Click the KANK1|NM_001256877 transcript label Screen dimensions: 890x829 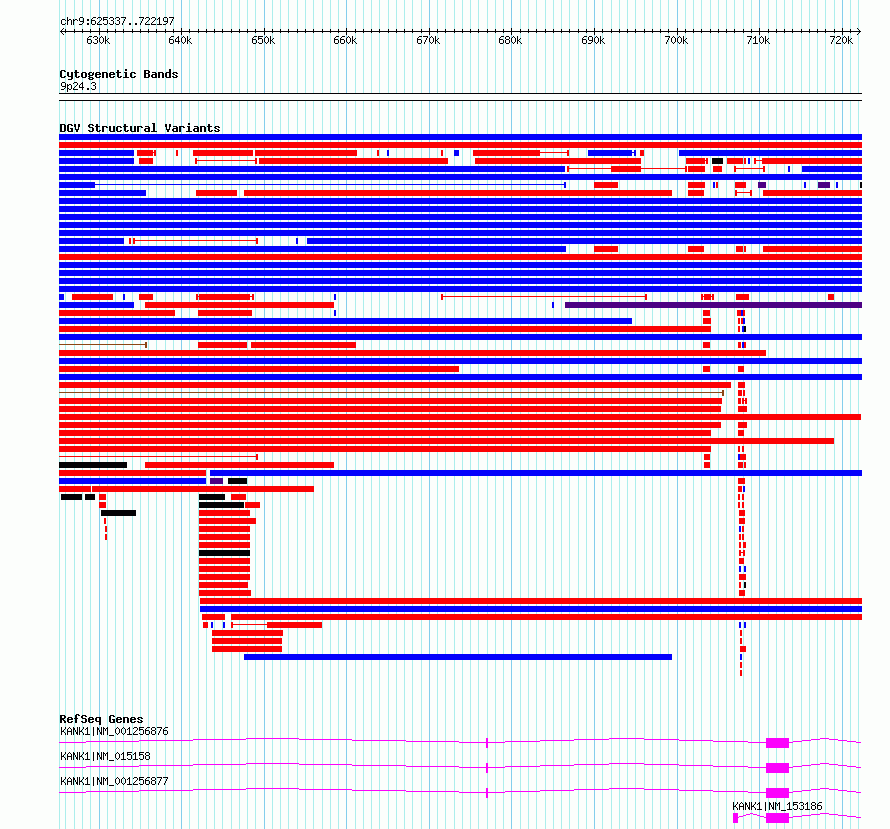(x=114, y=781)
